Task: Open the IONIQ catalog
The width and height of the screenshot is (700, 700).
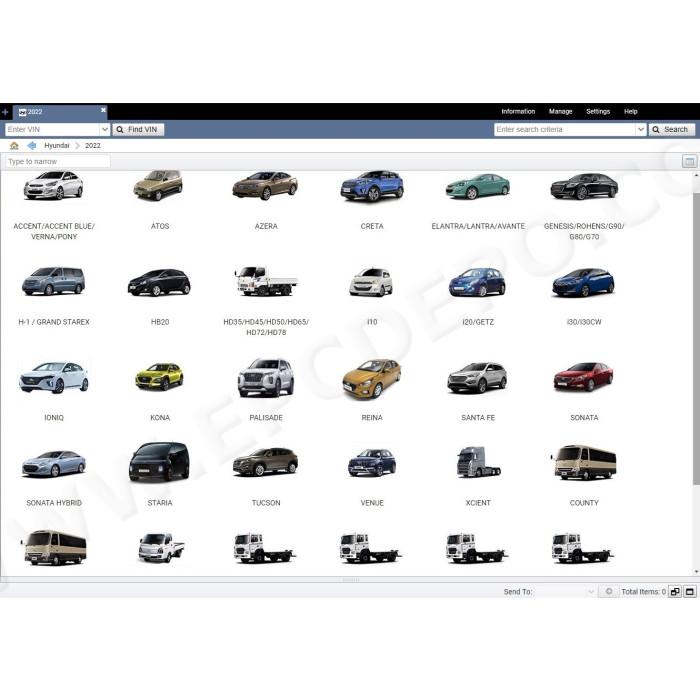Action: tap(54, 392)
